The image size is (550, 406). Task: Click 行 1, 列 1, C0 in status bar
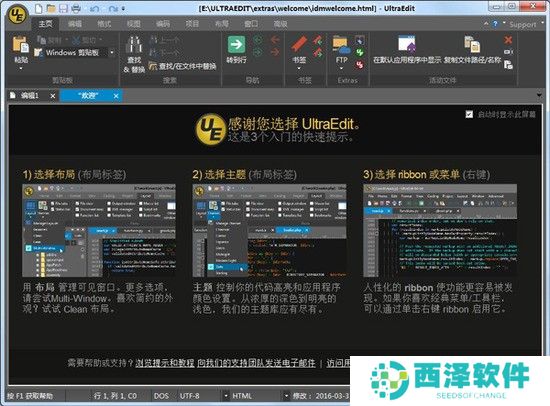tap(115, 396)
